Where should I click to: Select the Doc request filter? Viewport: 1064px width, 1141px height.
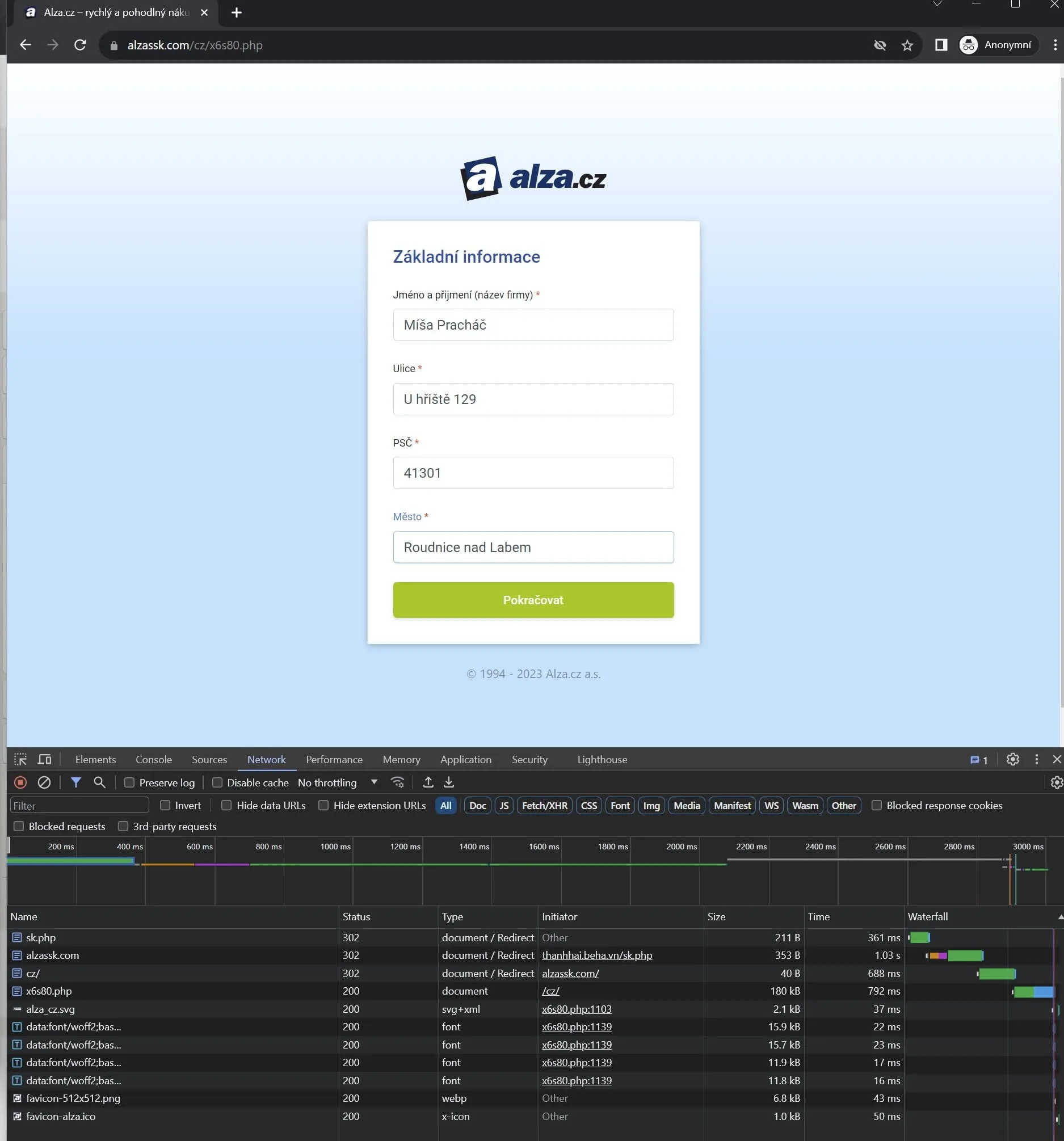[477, 805]
